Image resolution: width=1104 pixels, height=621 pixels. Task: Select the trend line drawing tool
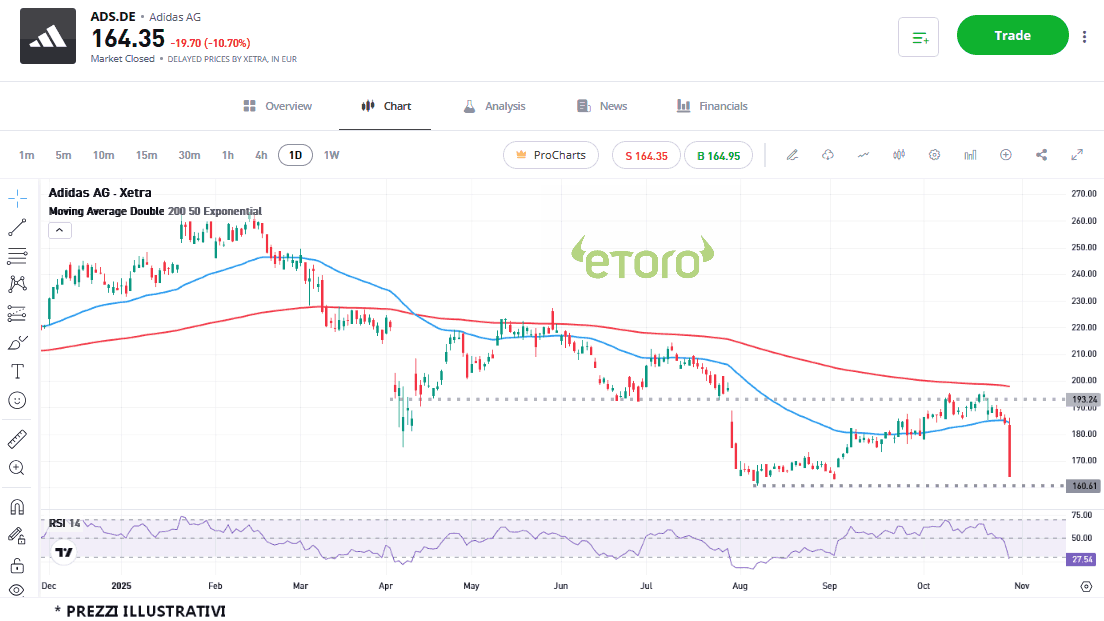click(x=17, y=227)
